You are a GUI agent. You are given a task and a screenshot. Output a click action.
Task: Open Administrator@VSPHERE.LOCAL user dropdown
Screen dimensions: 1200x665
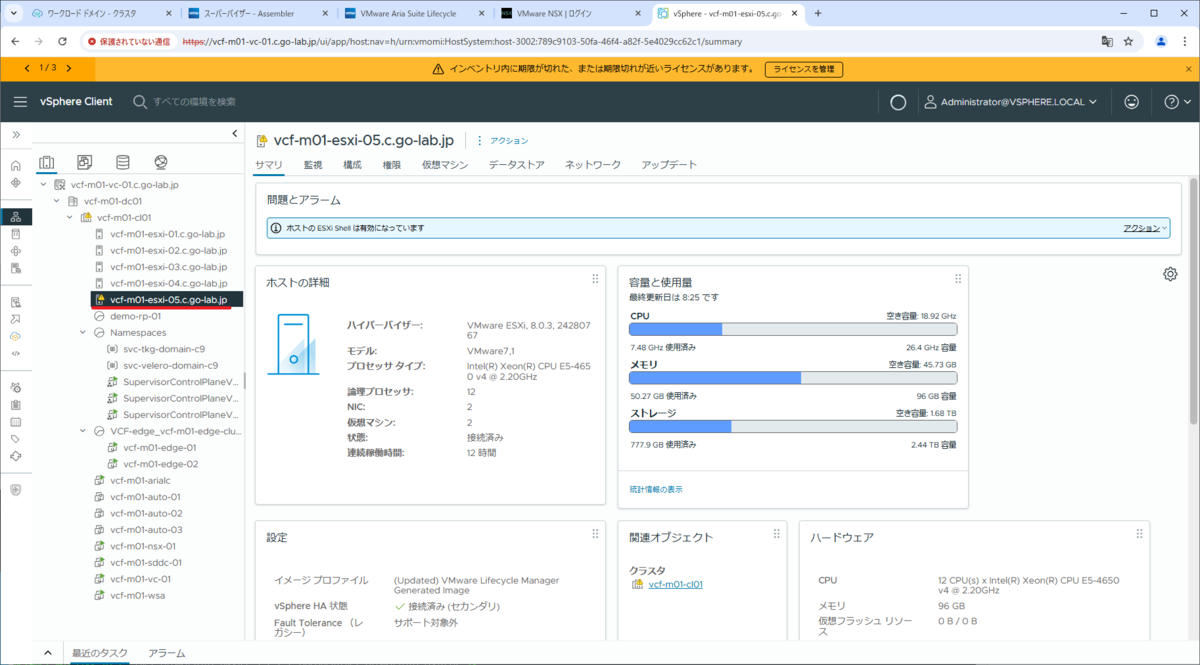(1010, 102)
